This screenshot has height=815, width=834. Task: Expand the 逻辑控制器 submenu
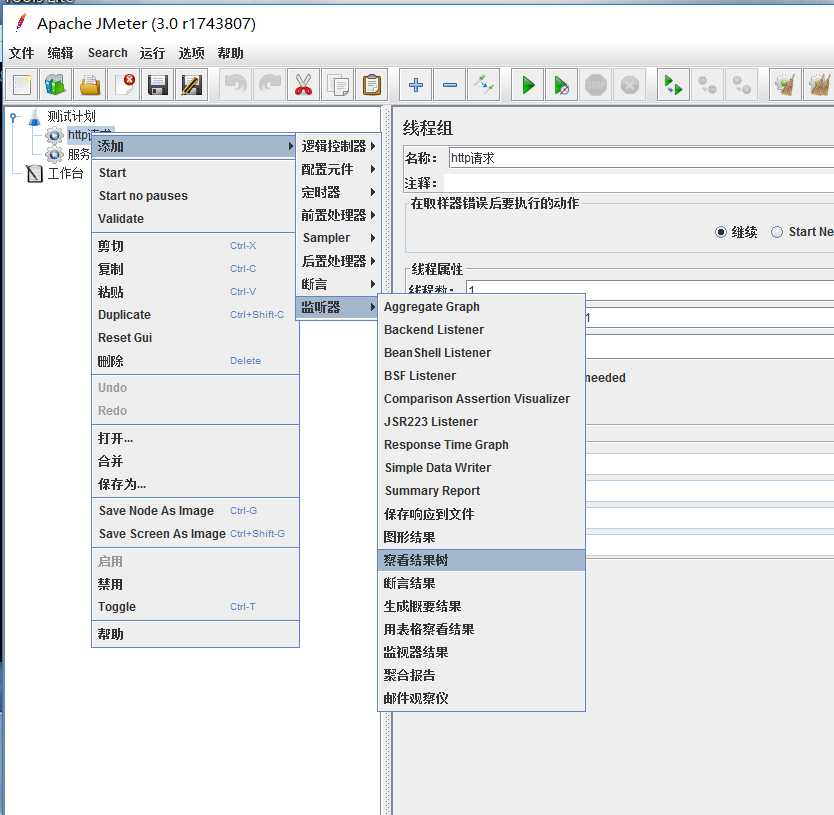[x=338, y=146]
